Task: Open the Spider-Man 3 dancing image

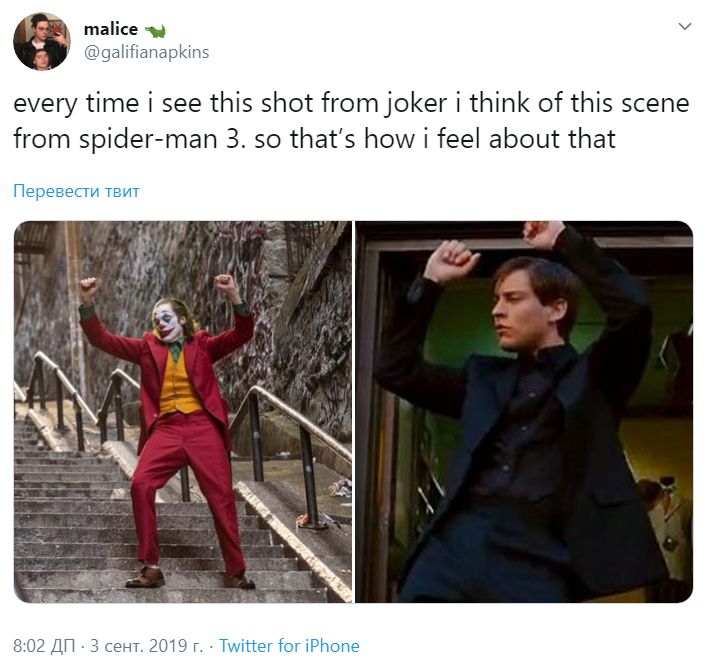Action: 524,412
